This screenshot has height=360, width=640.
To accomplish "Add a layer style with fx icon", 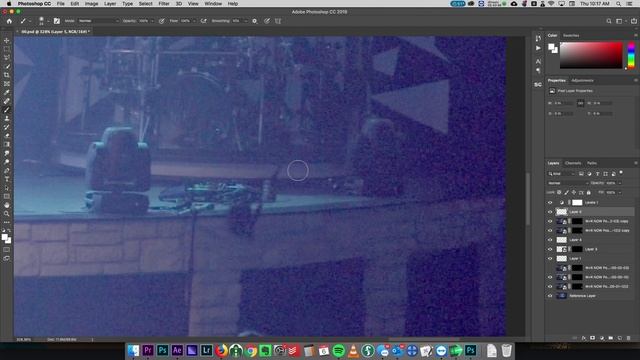I will [x=584, y=338].
